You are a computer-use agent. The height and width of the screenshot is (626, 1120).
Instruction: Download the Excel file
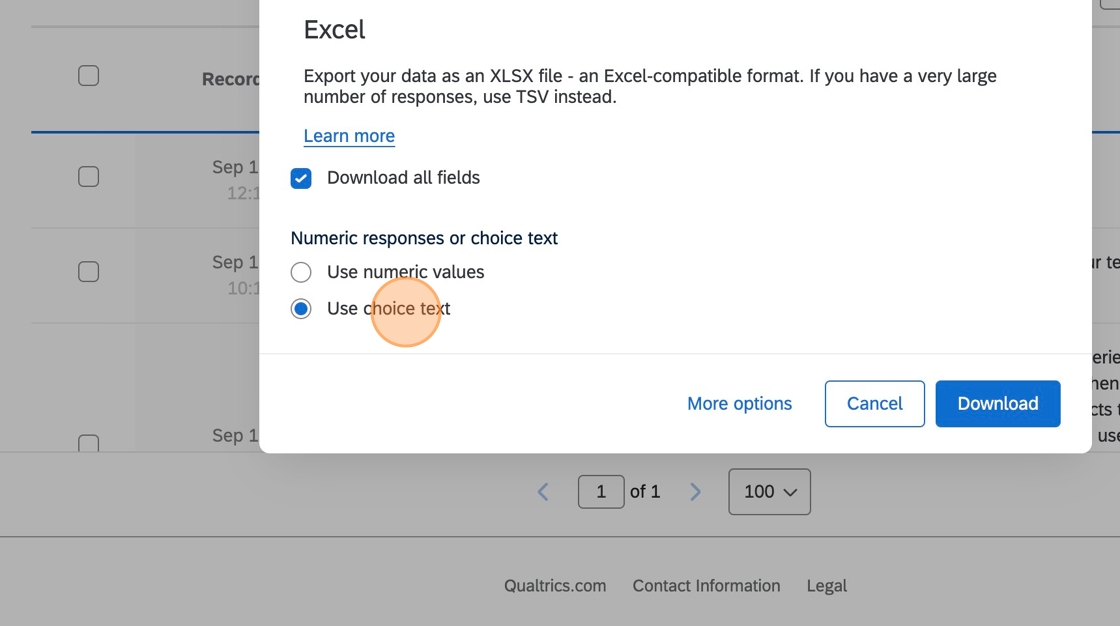click(x=997, y=404)
